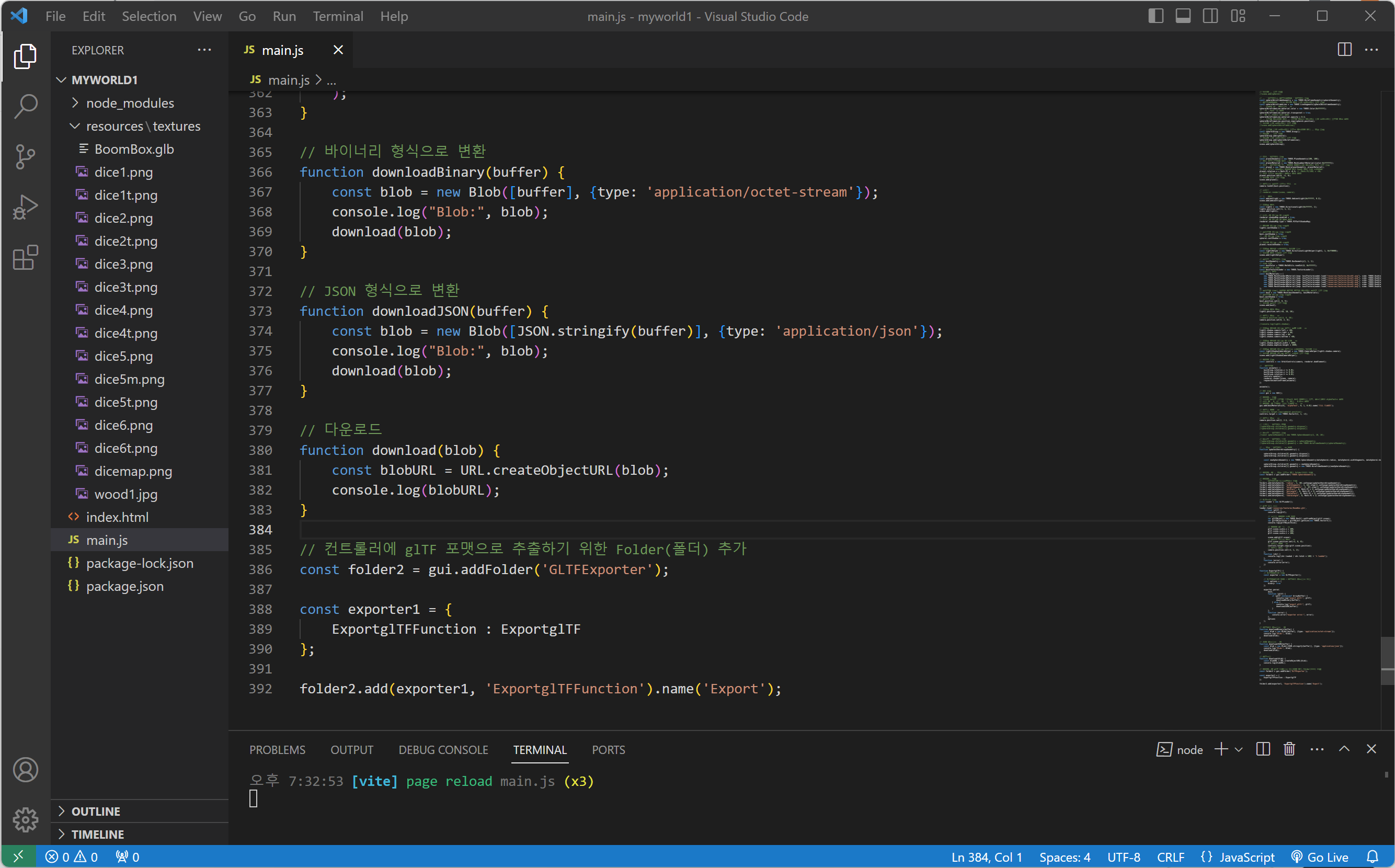Toggle the primary side bar layout button
The height and width of the screenshot is (868, 1395).
[x=1156, y=16]
